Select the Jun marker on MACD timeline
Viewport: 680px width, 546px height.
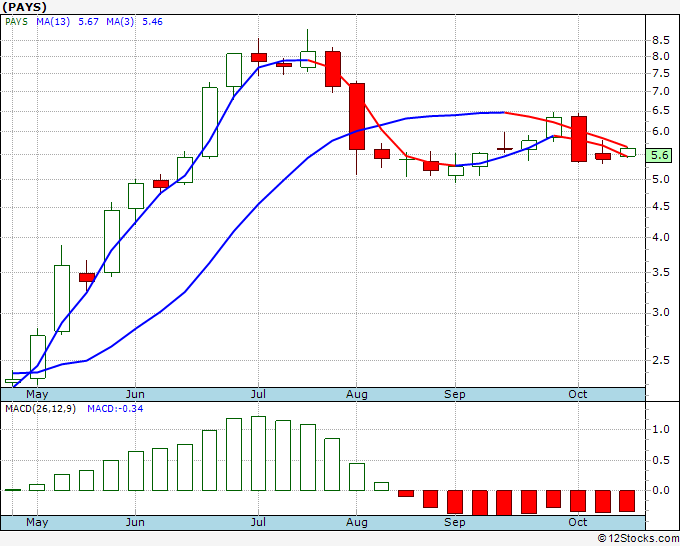click(x=135, y=522)
